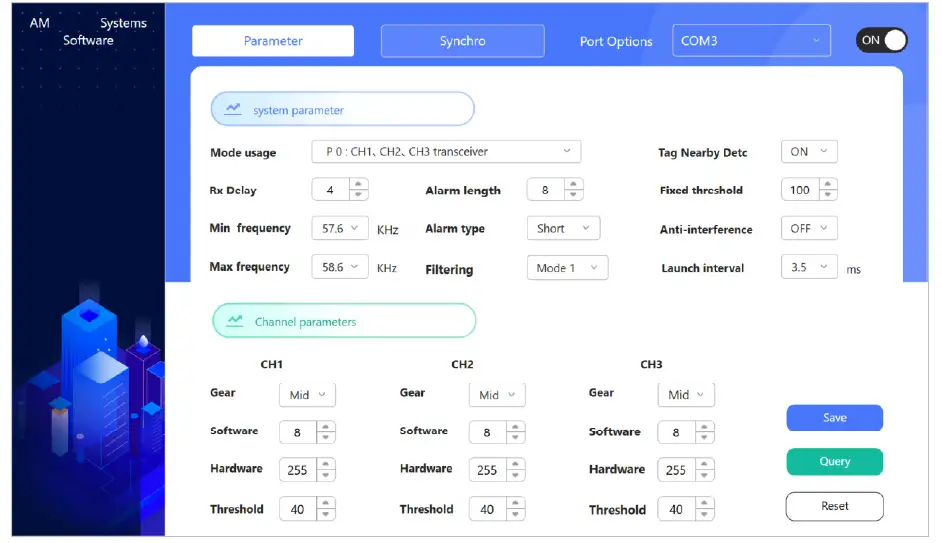The image size is (942, 543).
Task: Increase the CH3 Hardware value
Action: [x=704, y=464]
